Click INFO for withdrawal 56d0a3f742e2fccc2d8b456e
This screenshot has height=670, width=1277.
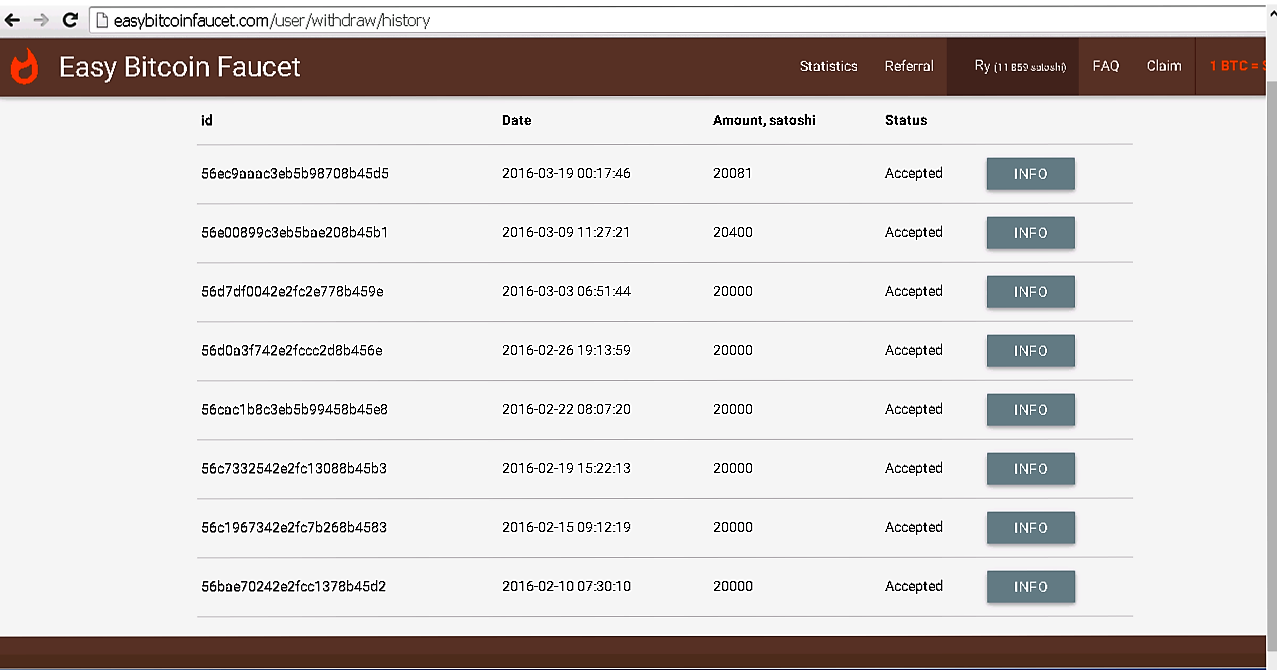1031,351
